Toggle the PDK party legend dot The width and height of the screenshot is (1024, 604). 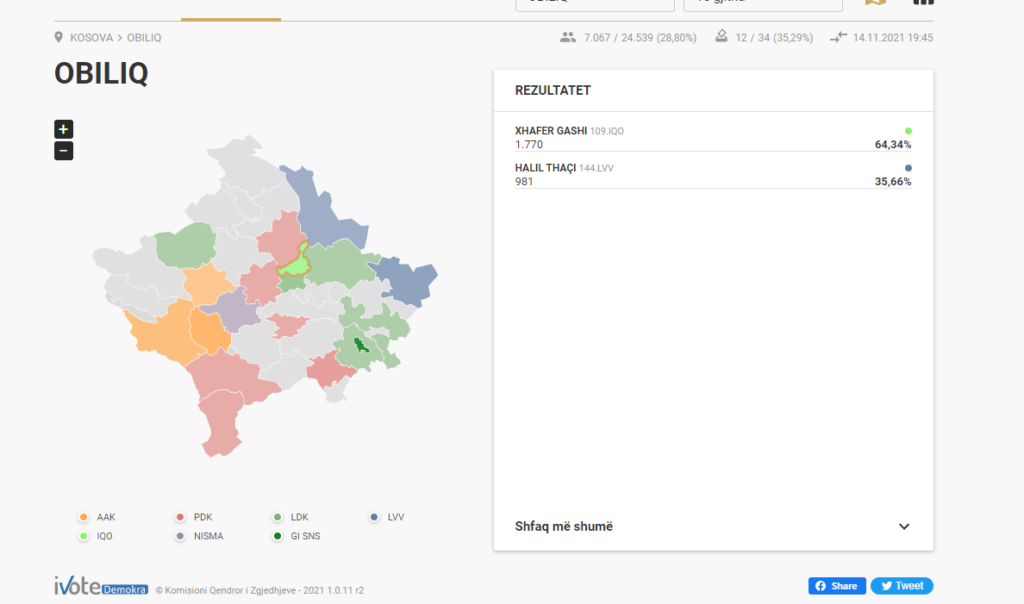point(180,517)
